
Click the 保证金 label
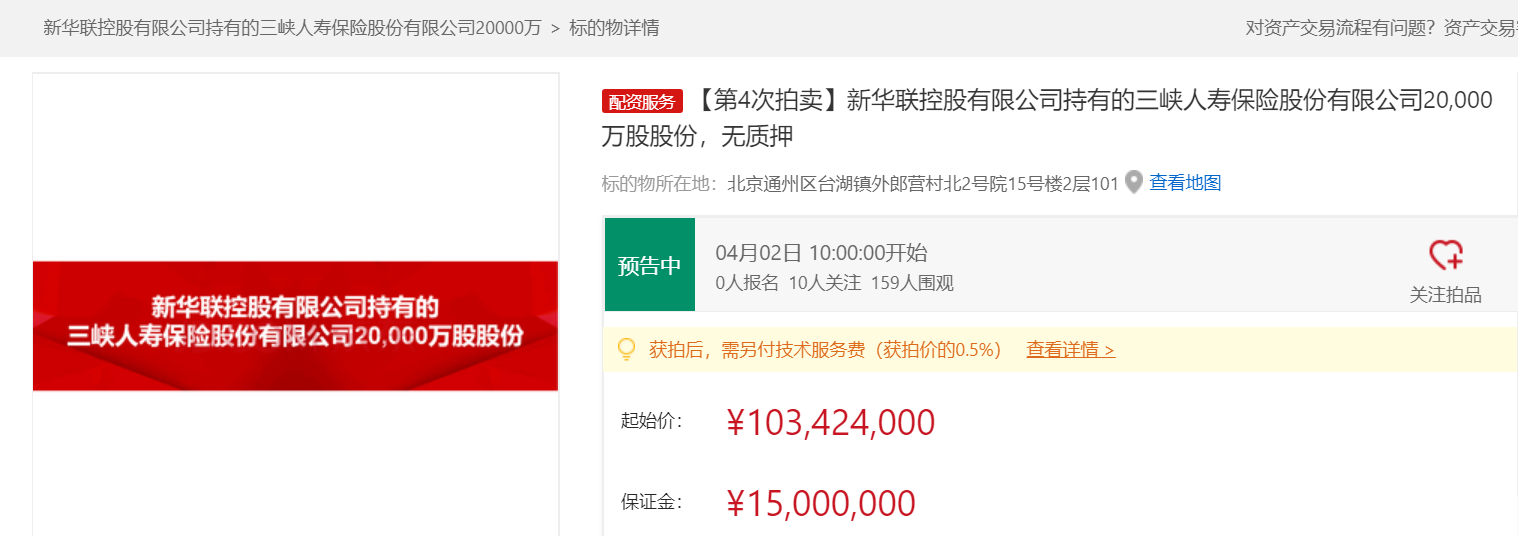[x=651, y=502]
